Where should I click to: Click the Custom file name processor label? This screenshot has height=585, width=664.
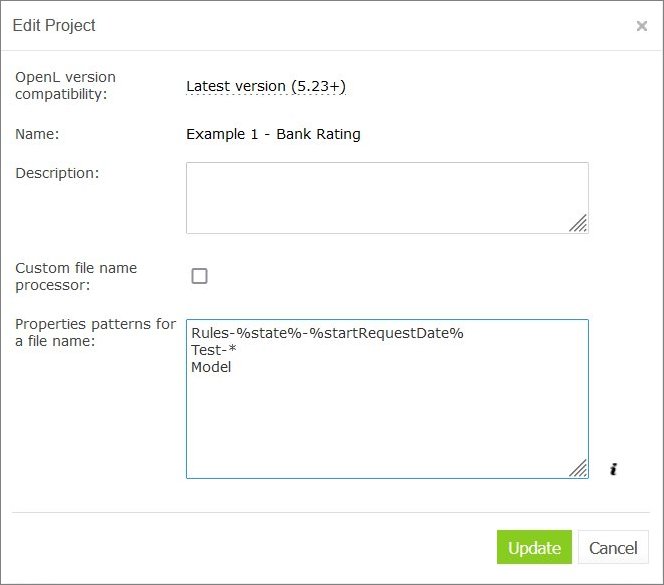(76, 276)
